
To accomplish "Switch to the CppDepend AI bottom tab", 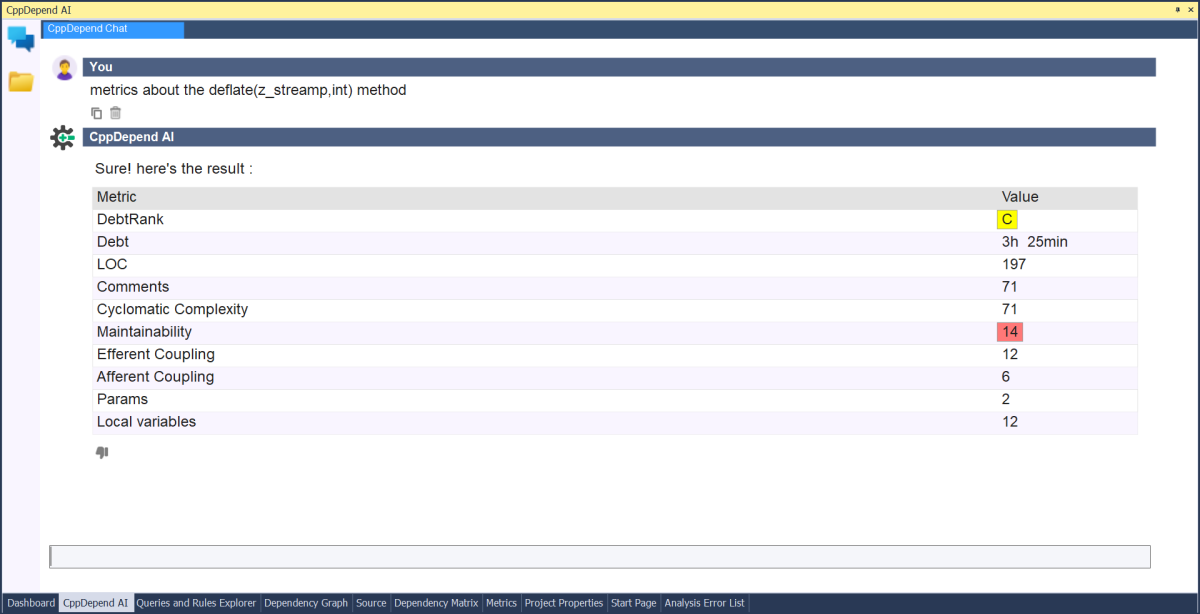I will tap(95, 603).
